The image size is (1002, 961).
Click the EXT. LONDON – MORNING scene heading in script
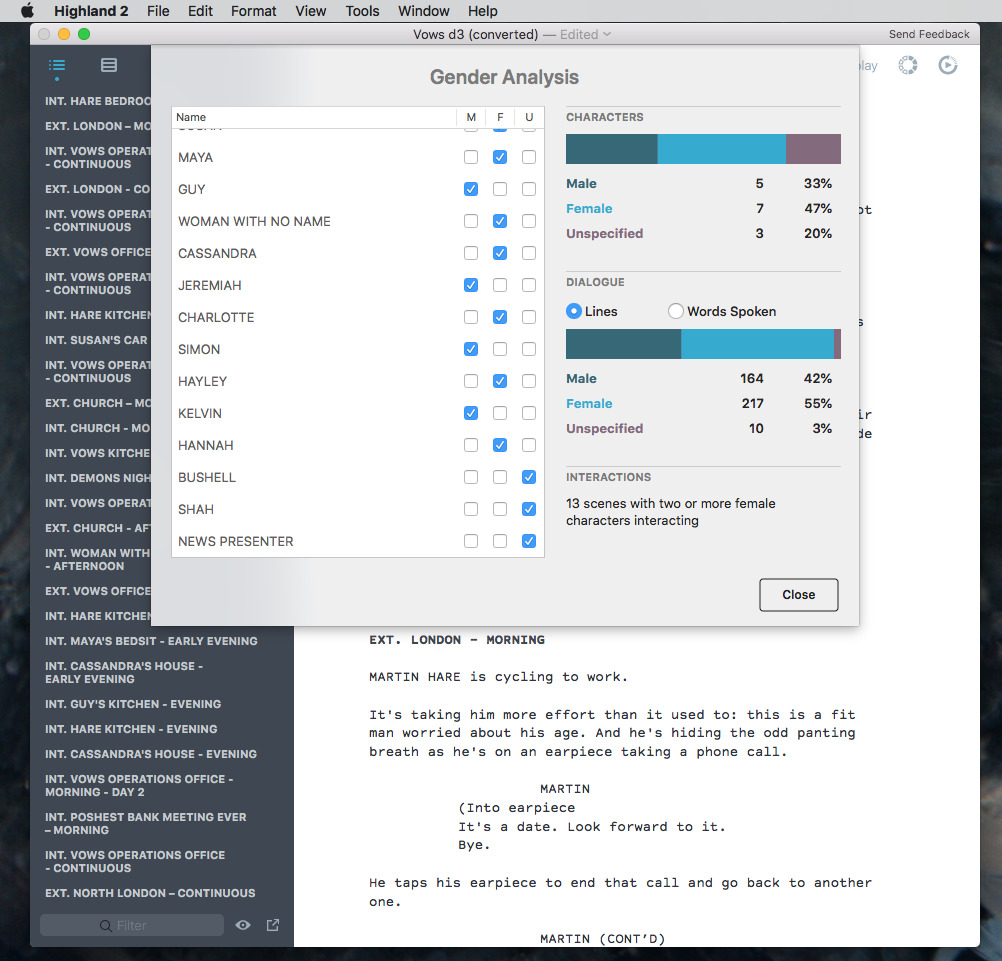click(x=457, y=640)
